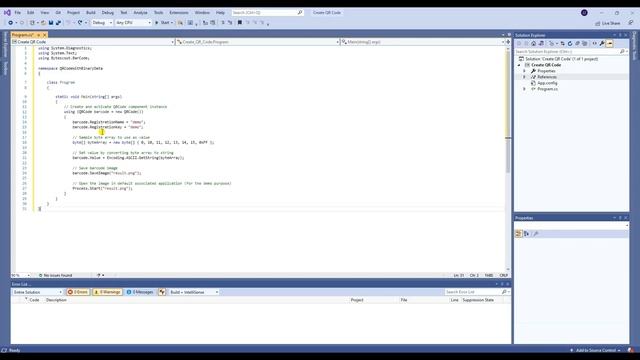Open the Debug menu

[x=108, y=13]
